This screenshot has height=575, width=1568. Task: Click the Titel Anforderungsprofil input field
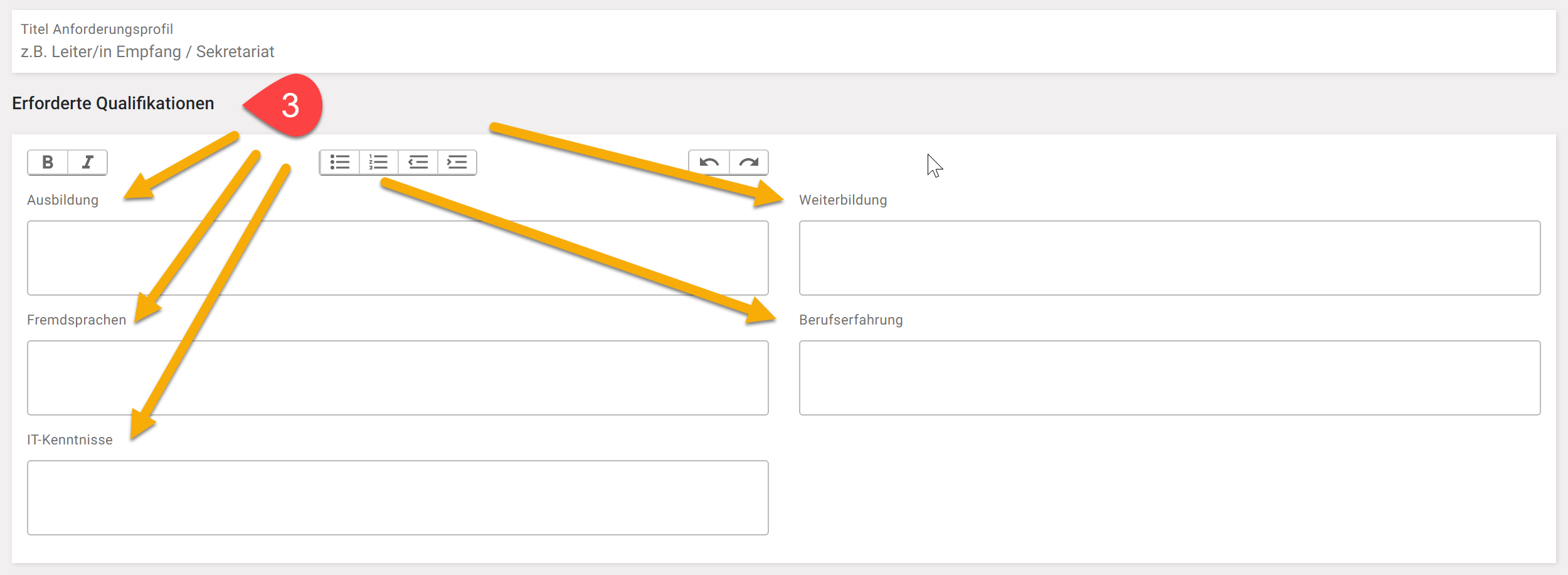click(x=783, y=51)
